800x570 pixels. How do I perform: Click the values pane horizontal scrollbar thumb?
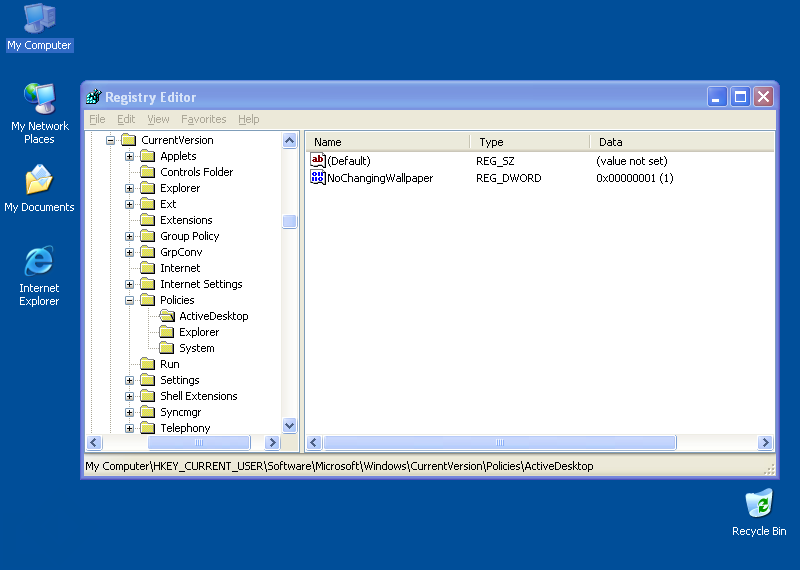coord(500,442)
